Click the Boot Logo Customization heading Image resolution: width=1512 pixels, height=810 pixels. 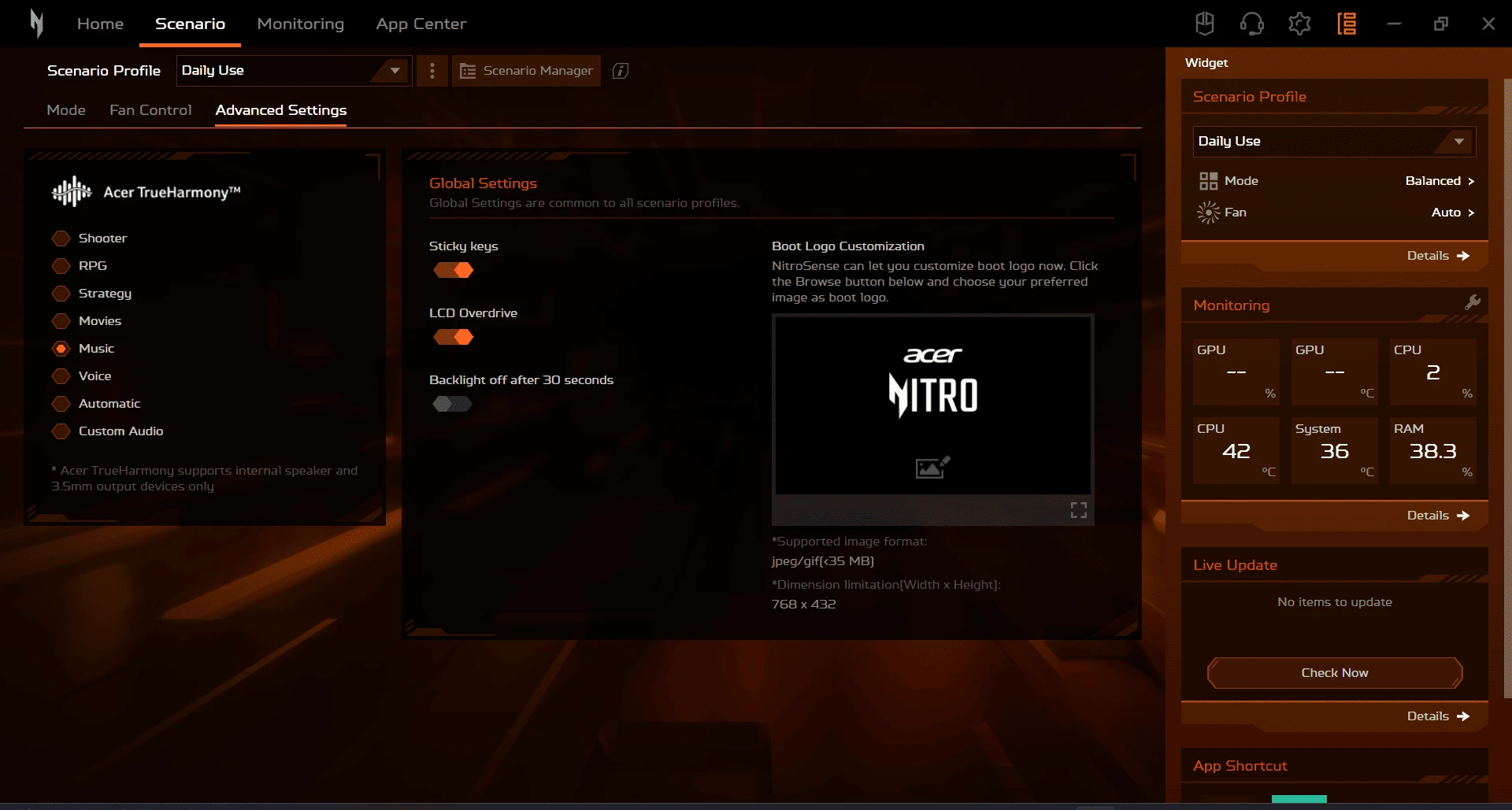point(848,246)
